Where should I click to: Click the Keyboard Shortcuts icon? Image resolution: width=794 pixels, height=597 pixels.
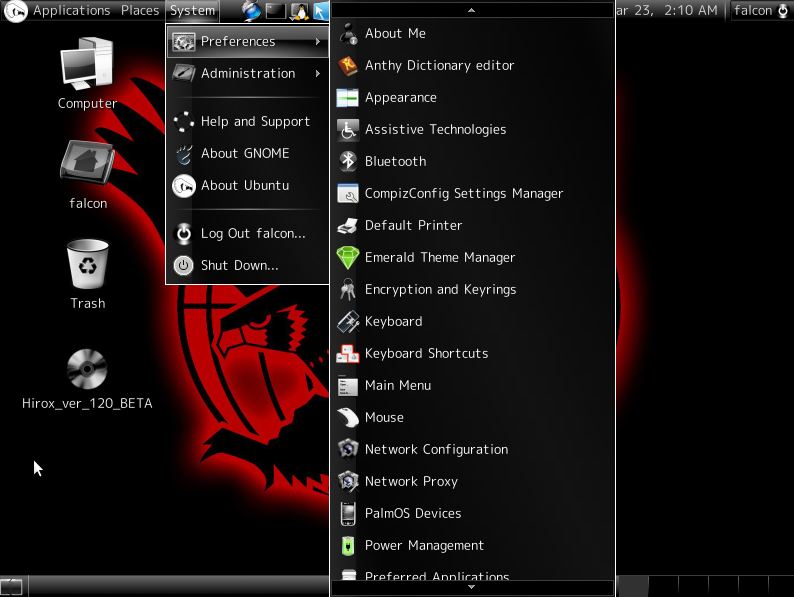(348, 353)
